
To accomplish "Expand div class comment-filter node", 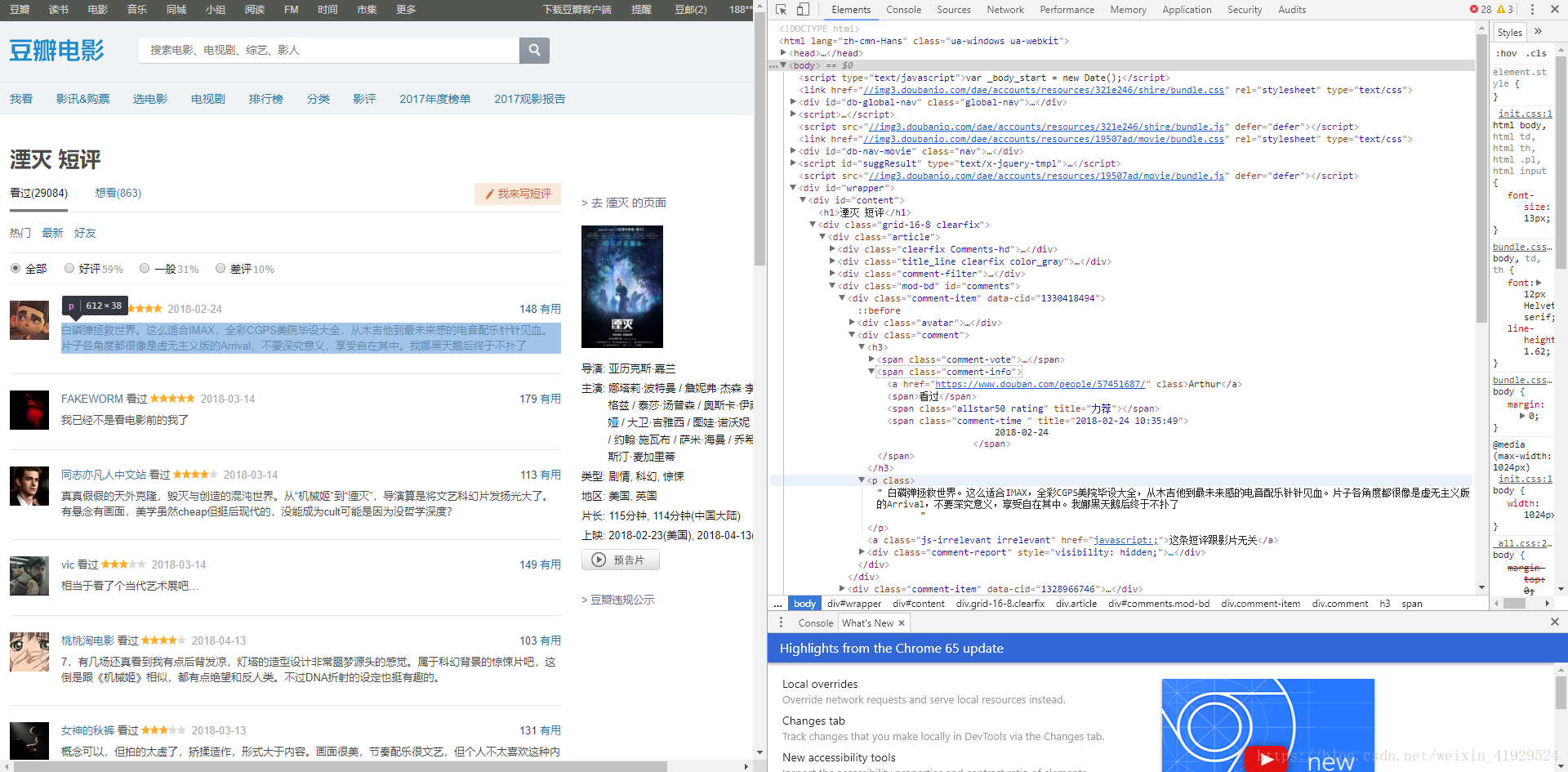I will [832, 274].
